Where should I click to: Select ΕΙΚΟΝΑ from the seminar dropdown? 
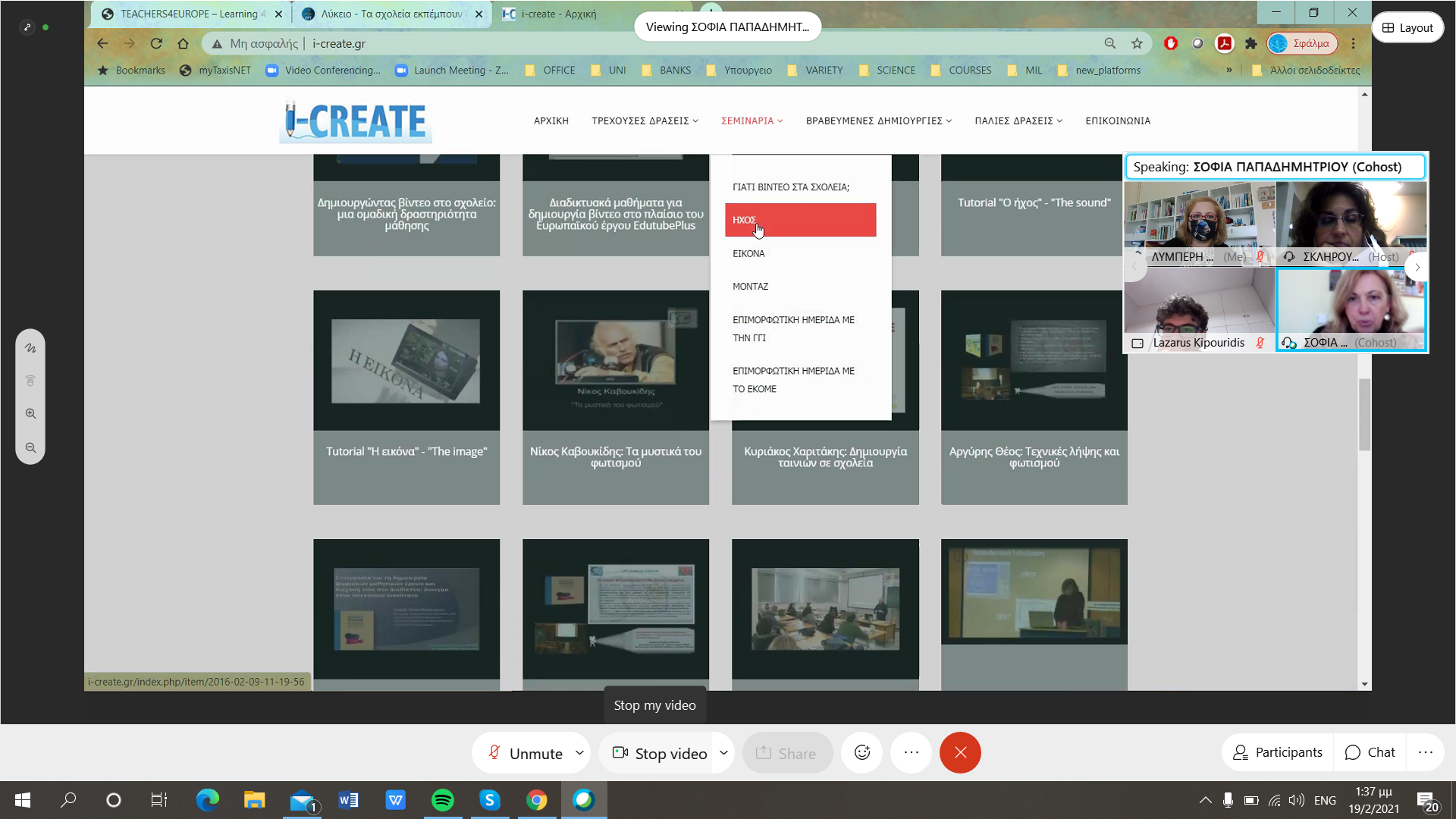click(x=748, y=253)
